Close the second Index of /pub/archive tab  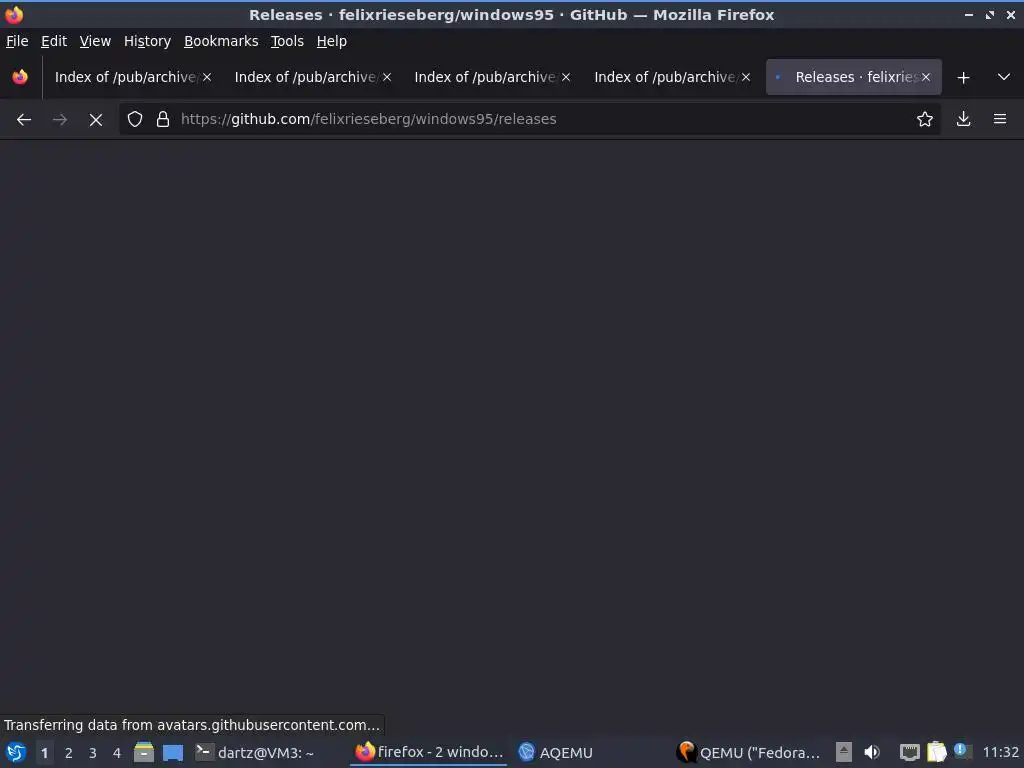[387, 77]
